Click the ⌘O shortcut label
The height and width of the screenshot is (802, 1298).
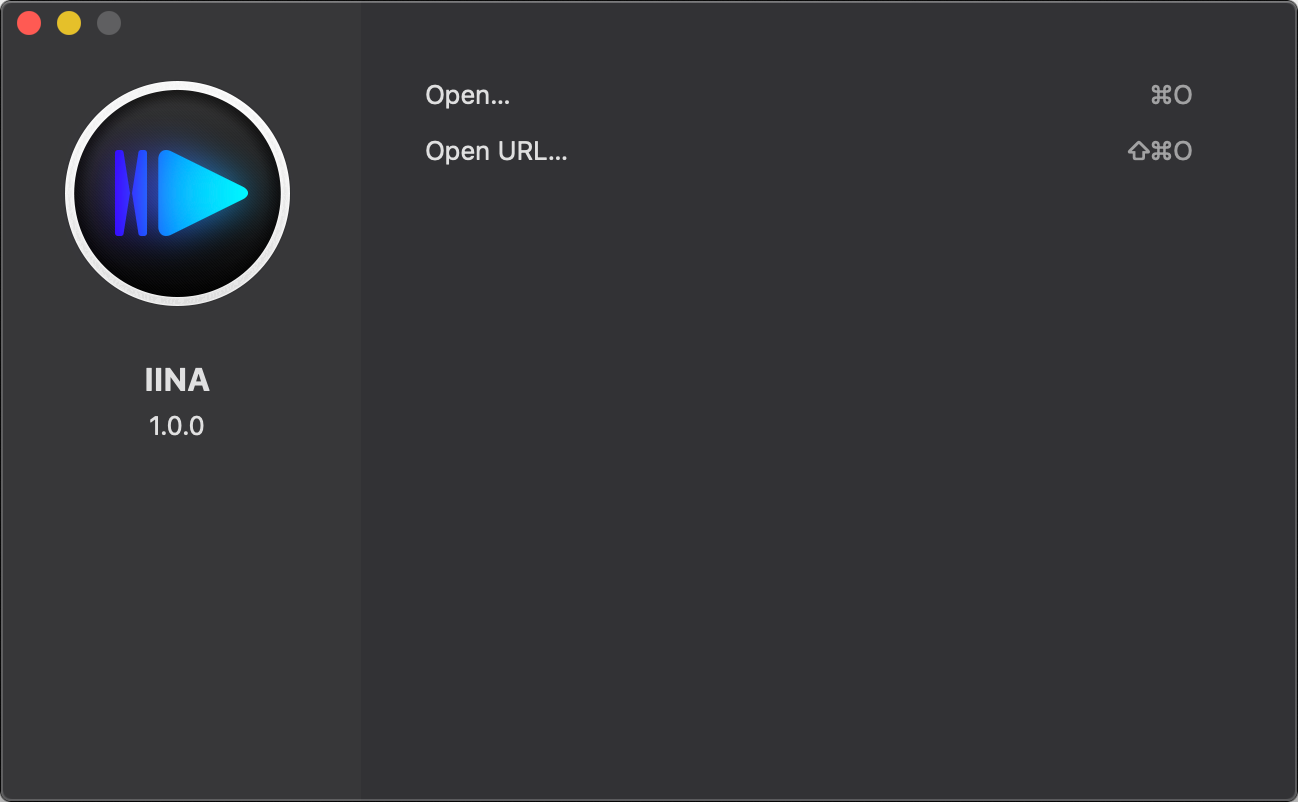pyautogui.click(x=1172, y=95)
